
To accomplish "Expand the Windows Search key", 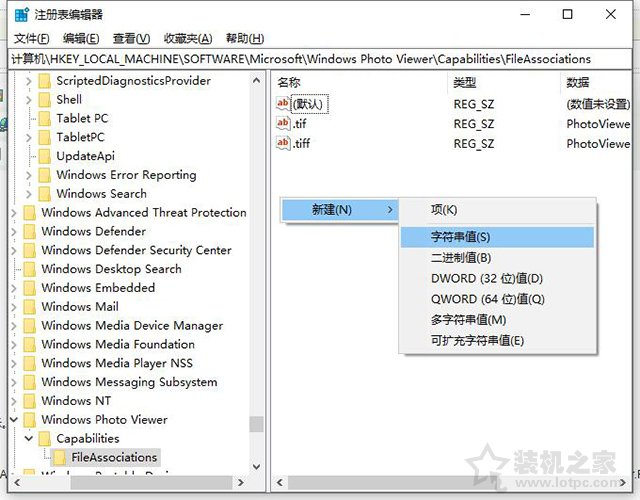I will pyautogui.click(x=29, y=193).
